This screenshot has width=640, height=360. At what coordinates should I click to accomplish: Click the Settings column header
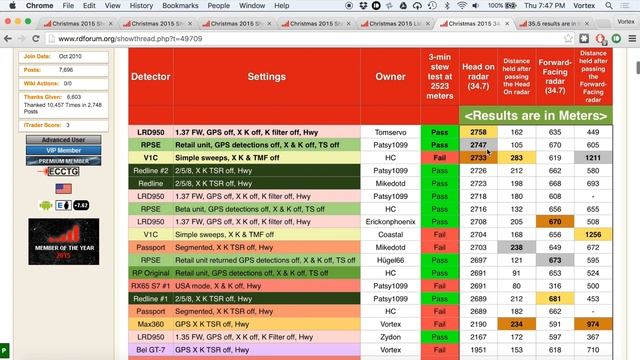pos(267,77)
